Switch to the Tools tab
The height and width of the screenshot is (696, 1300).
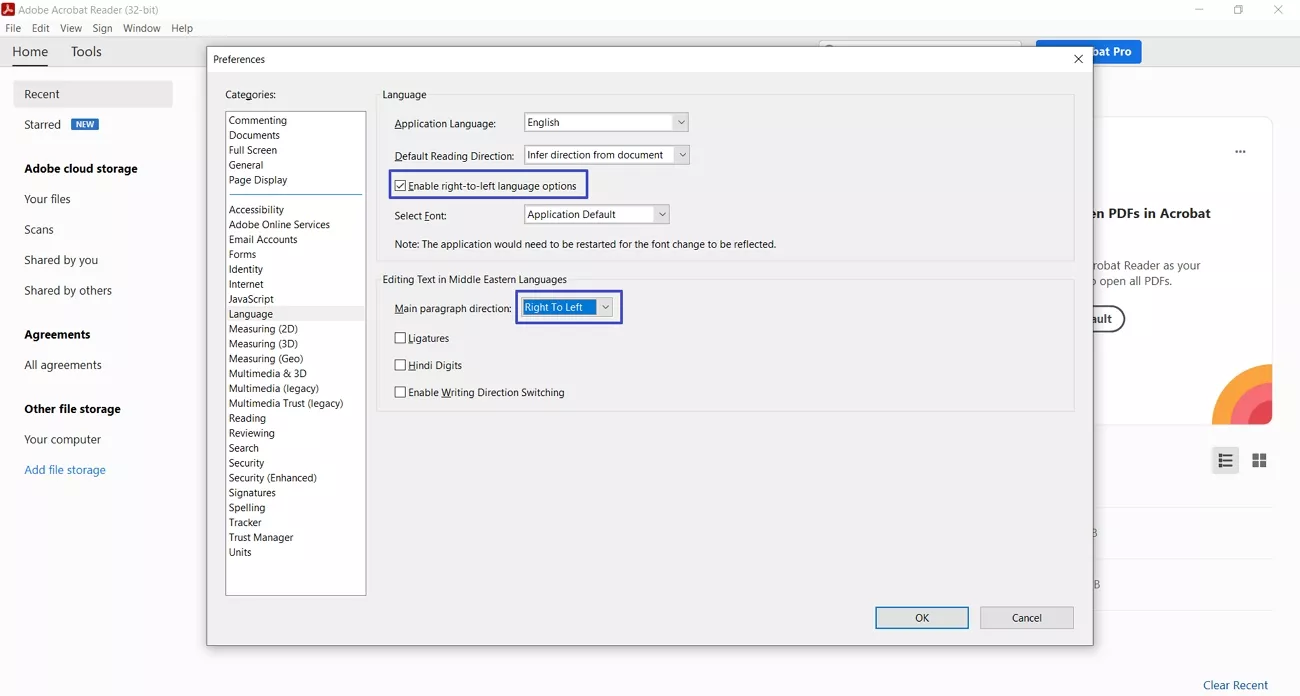click(x=85, y=51)
